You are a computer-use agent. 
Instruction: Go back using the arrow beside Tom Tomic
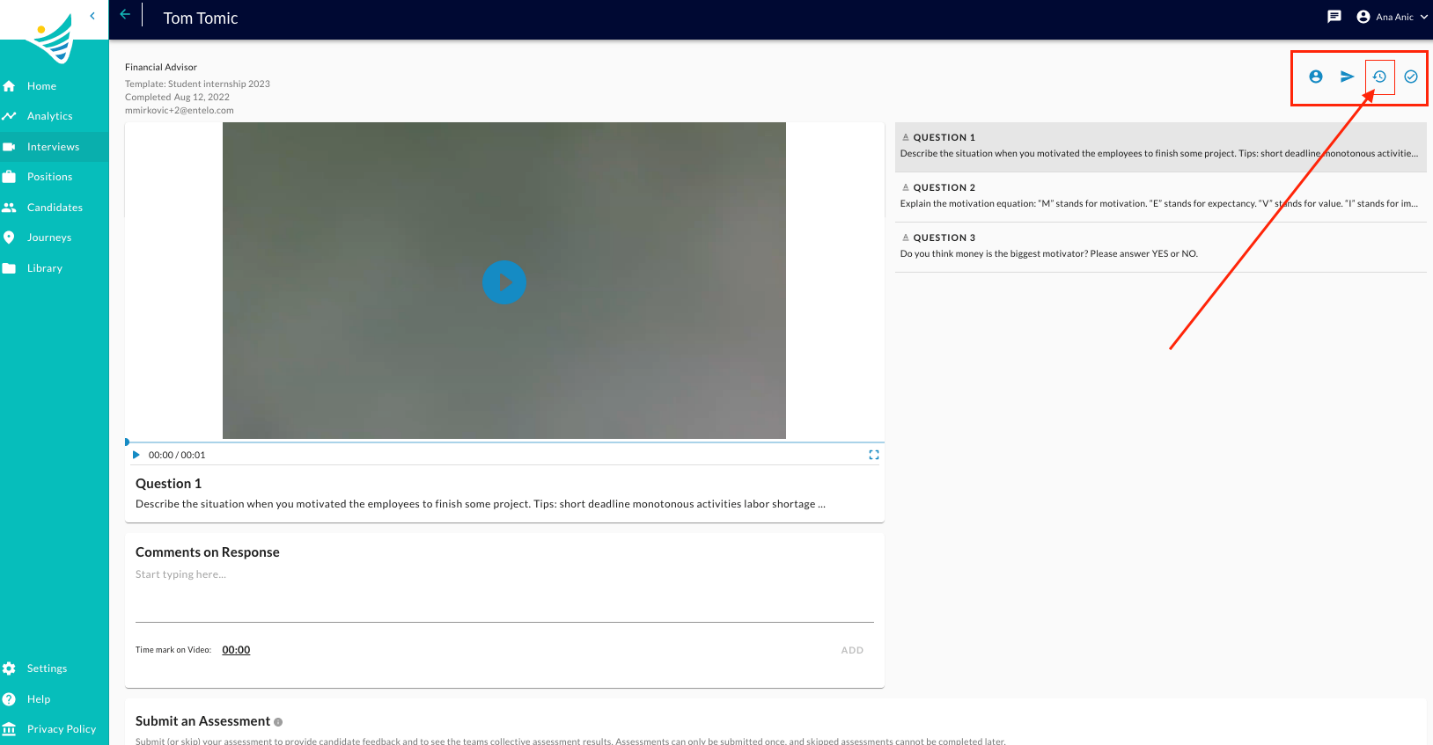point(125,15)
